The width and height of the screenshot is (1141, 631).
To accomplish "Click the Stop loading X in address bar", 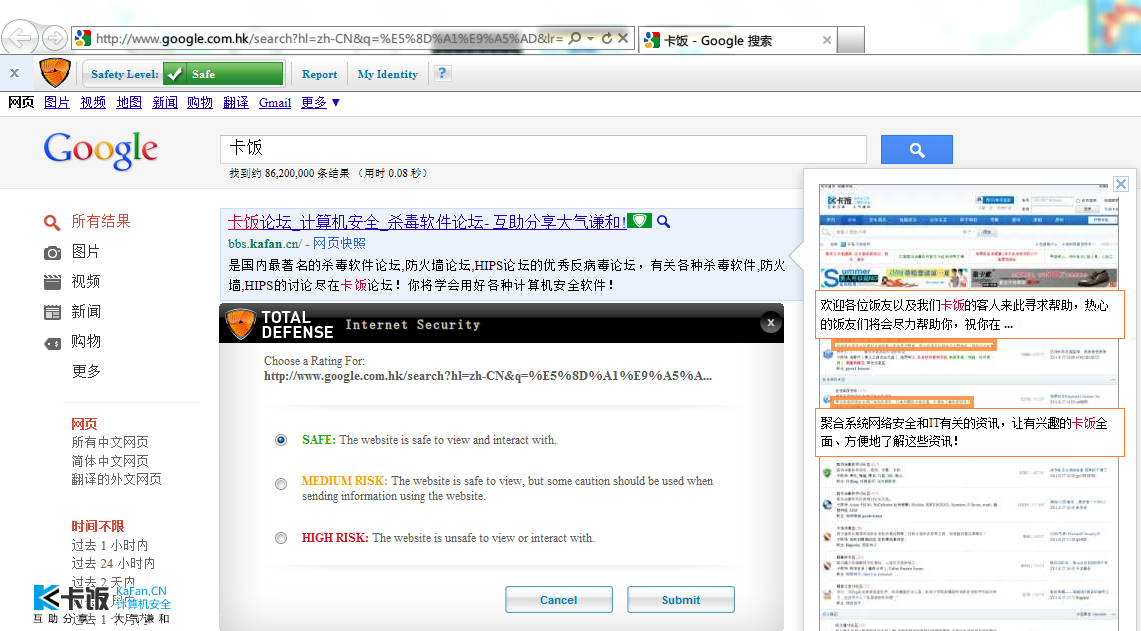I will [x=623, y=38].
